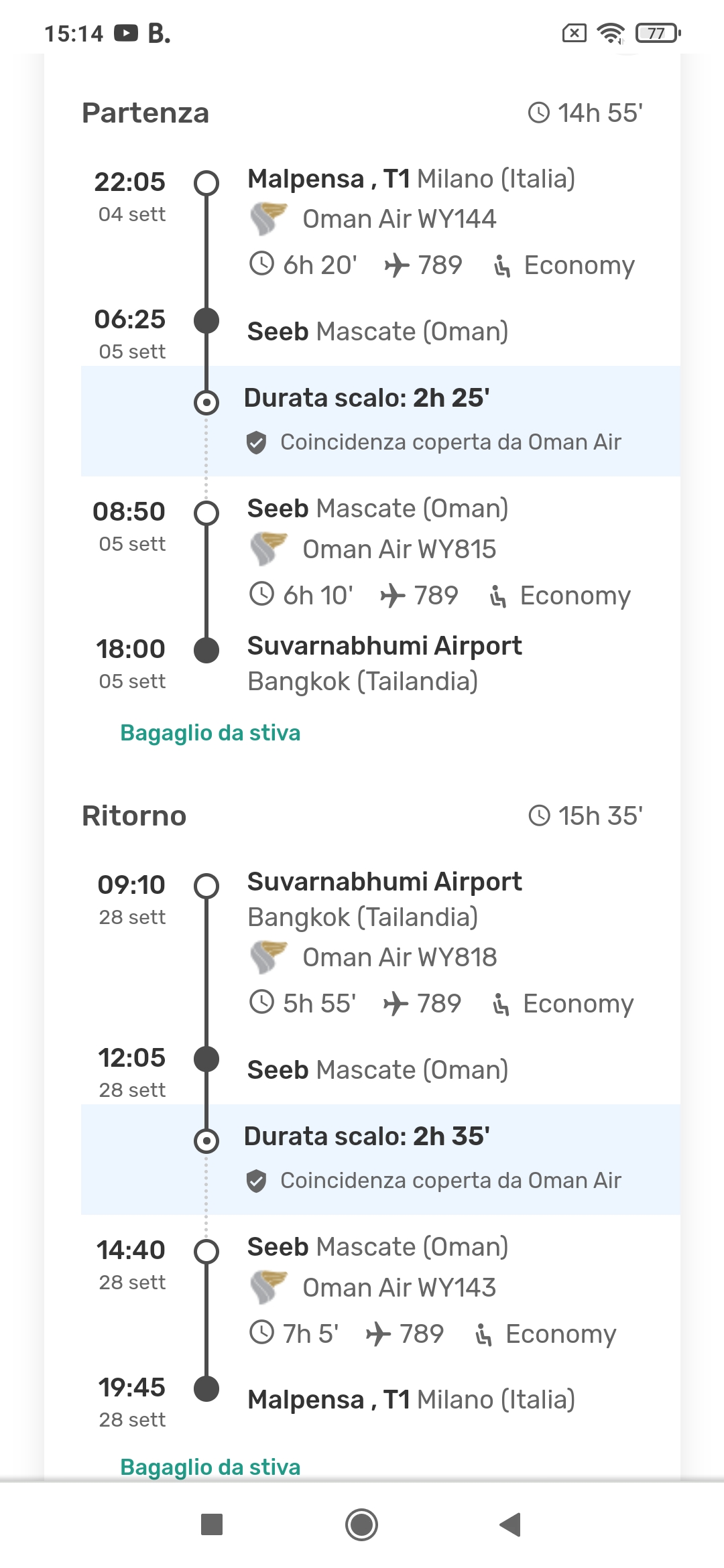Viewport: 724px width, 1568px height.
Task: Select the Durata scalo 2h 25' layover row
Action: click(380, 421)
